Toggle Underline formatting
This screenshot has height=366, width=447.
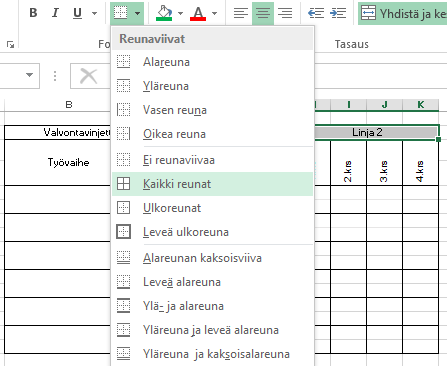(x=77, y=13)
